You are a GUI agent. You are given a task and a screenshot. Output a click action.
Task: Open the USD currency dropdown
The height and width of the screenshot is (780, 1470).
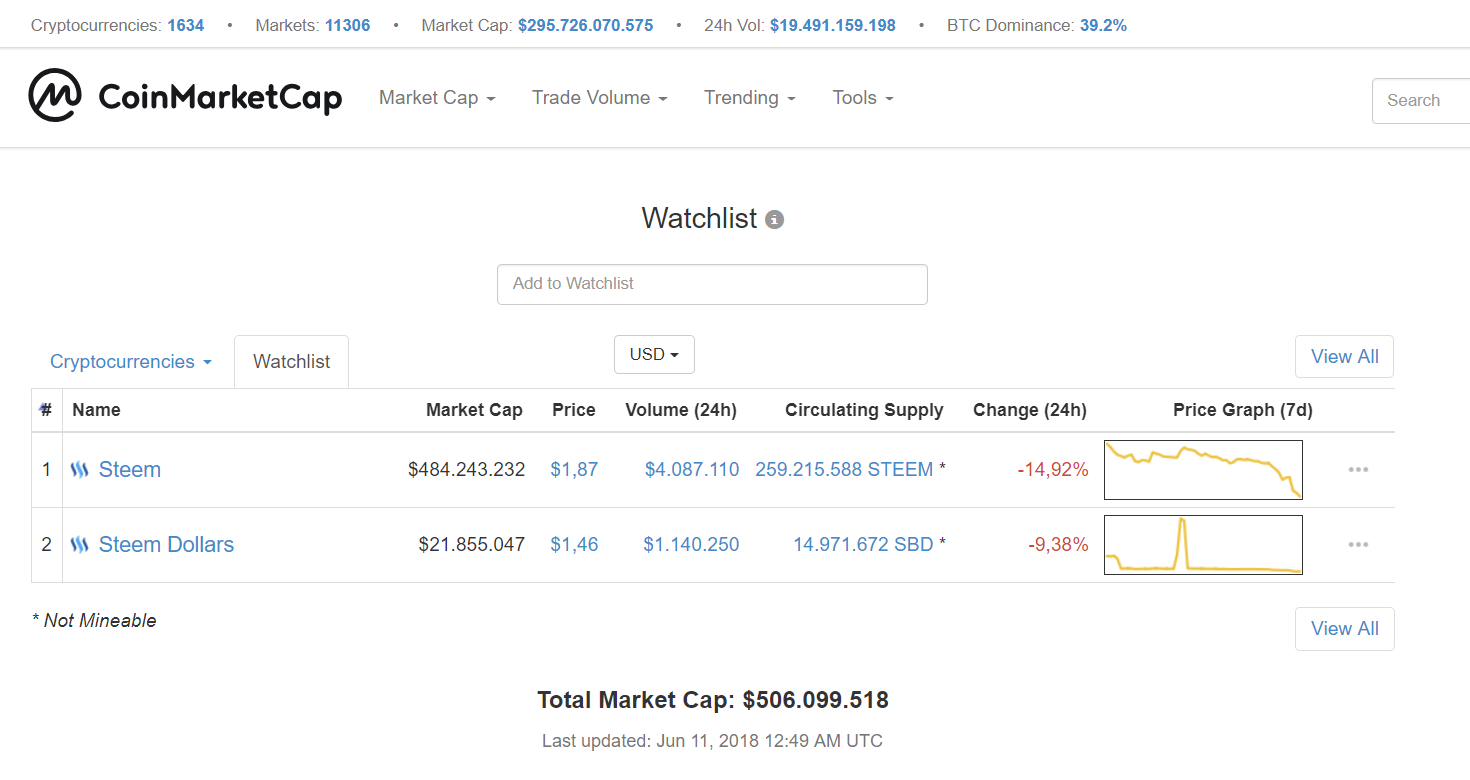coord(654,355)
